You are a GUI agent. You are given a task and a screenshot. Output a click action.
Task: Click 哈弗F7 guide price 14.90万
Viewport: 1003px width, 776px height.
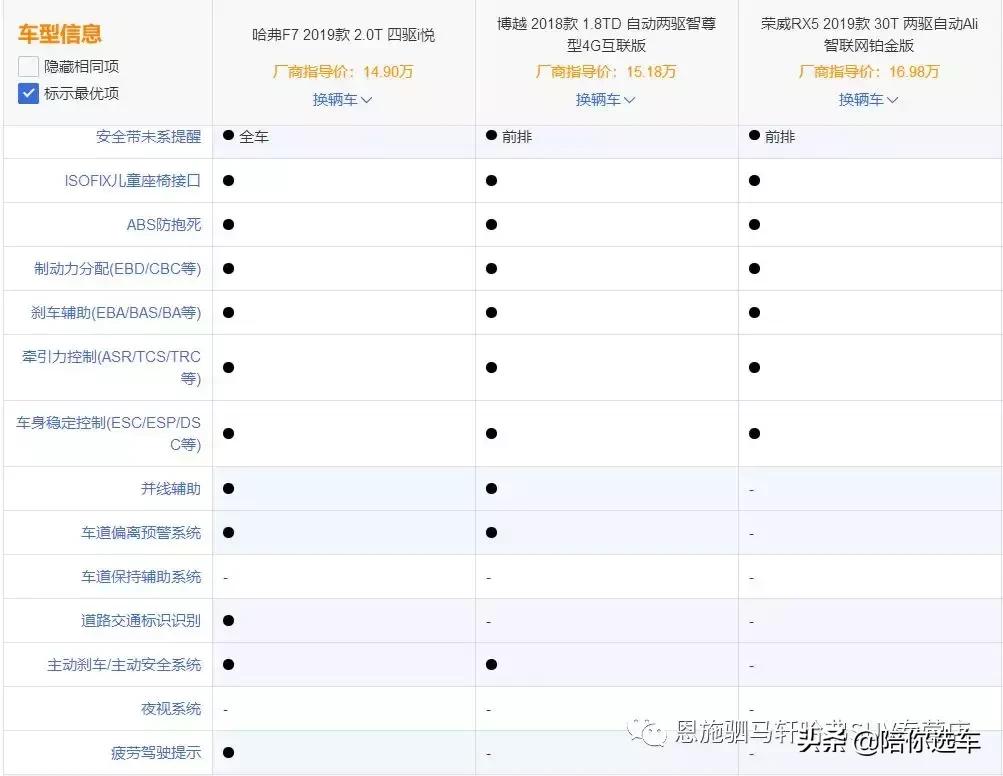tap(343, 72)
